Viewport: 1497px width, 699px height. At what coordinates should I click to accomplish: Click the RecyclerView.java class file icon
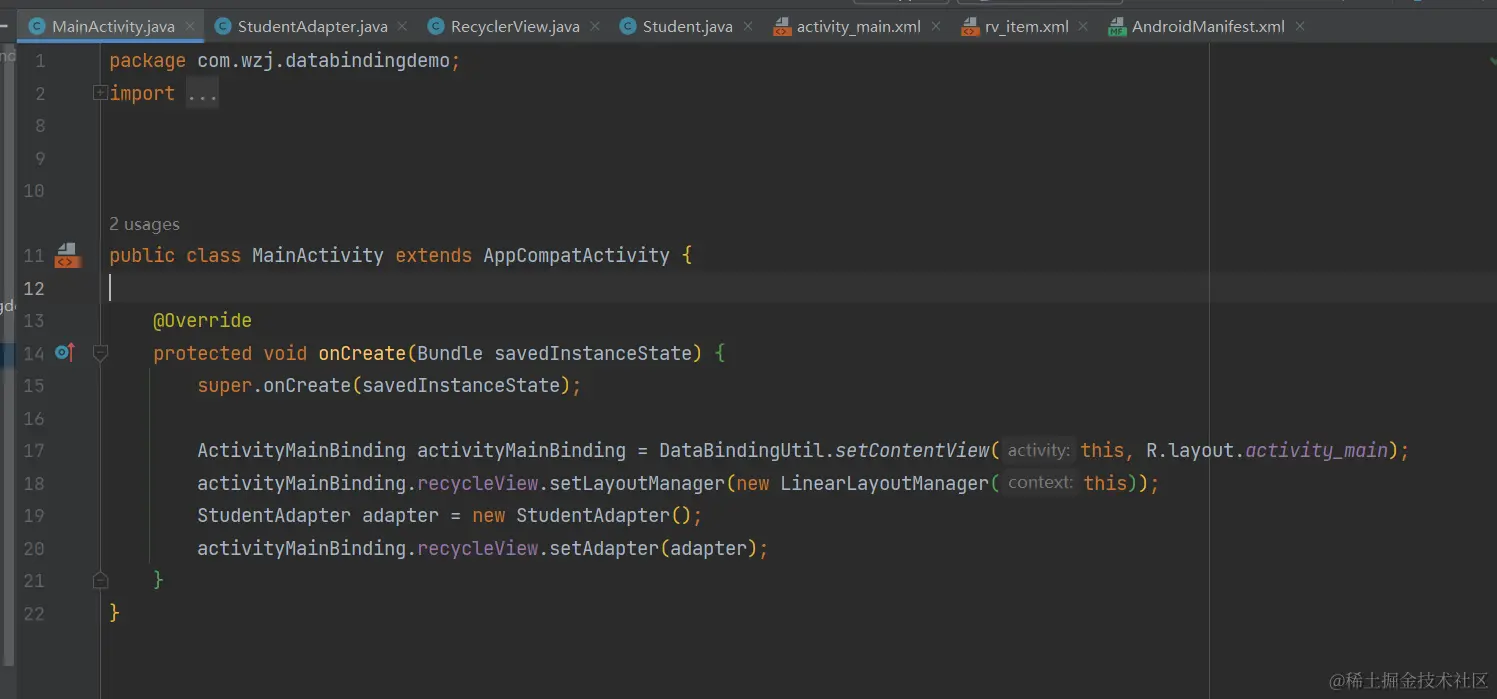click(436, 27)
